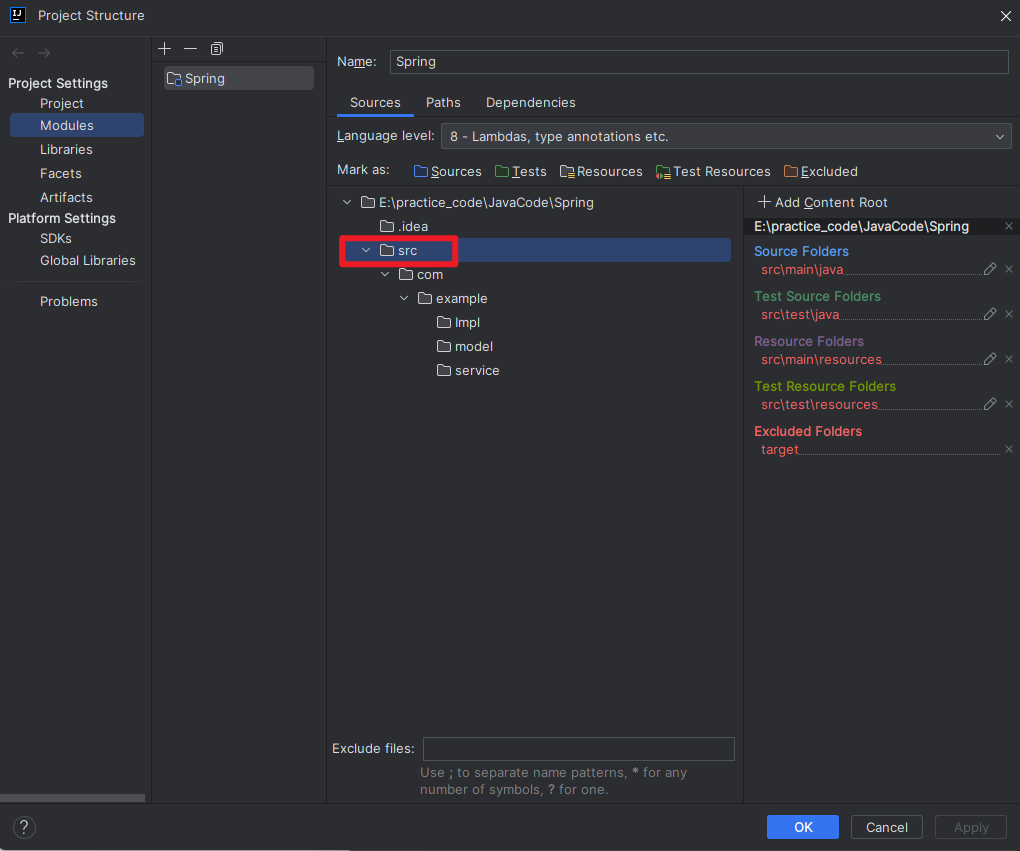
Task: Open Modules settings page
Action: (x=77, y=125)
